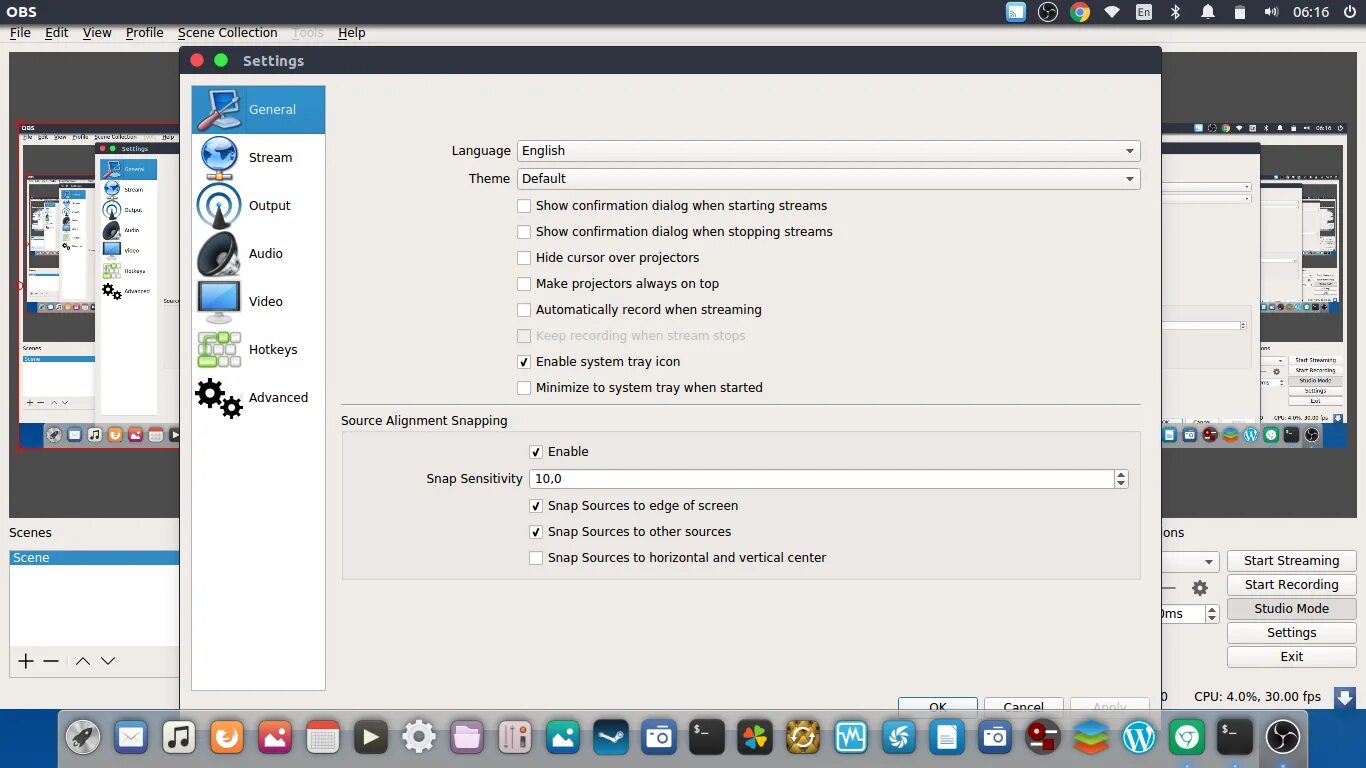Launch Steam from the dock
This screenshot has height=768, width=1366.
pyautogui.click(x=611, y=738)
